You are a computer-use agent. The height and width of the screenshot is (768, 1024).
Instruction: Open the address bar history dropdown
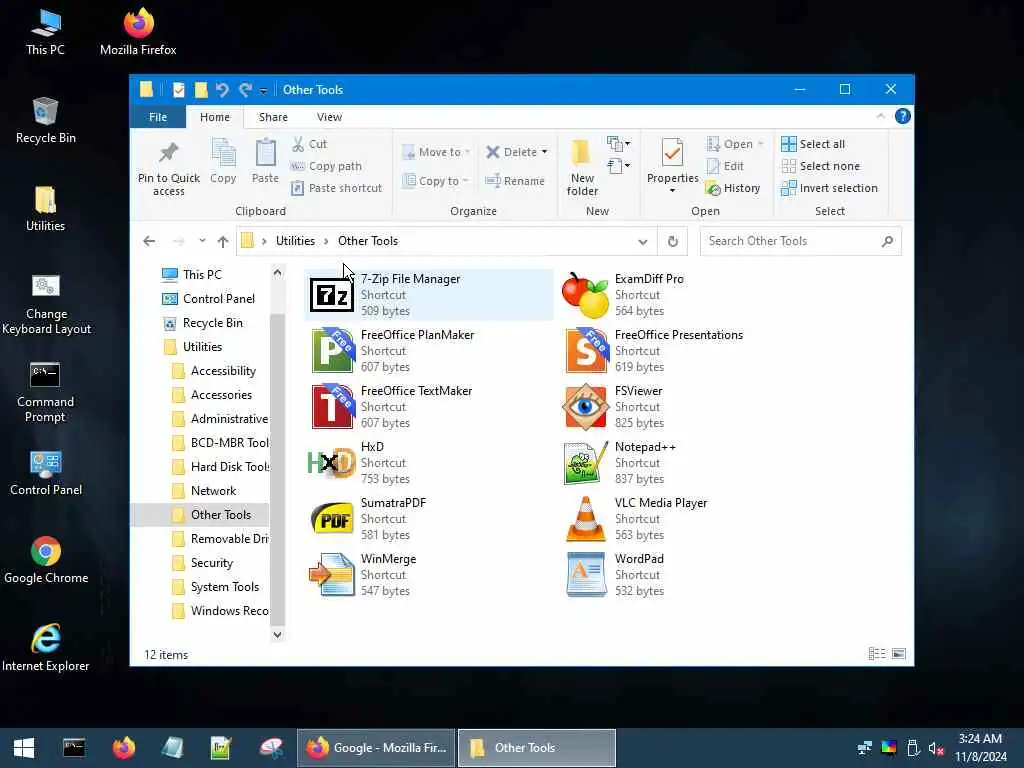pyautogui.click(x=643, y=242)
